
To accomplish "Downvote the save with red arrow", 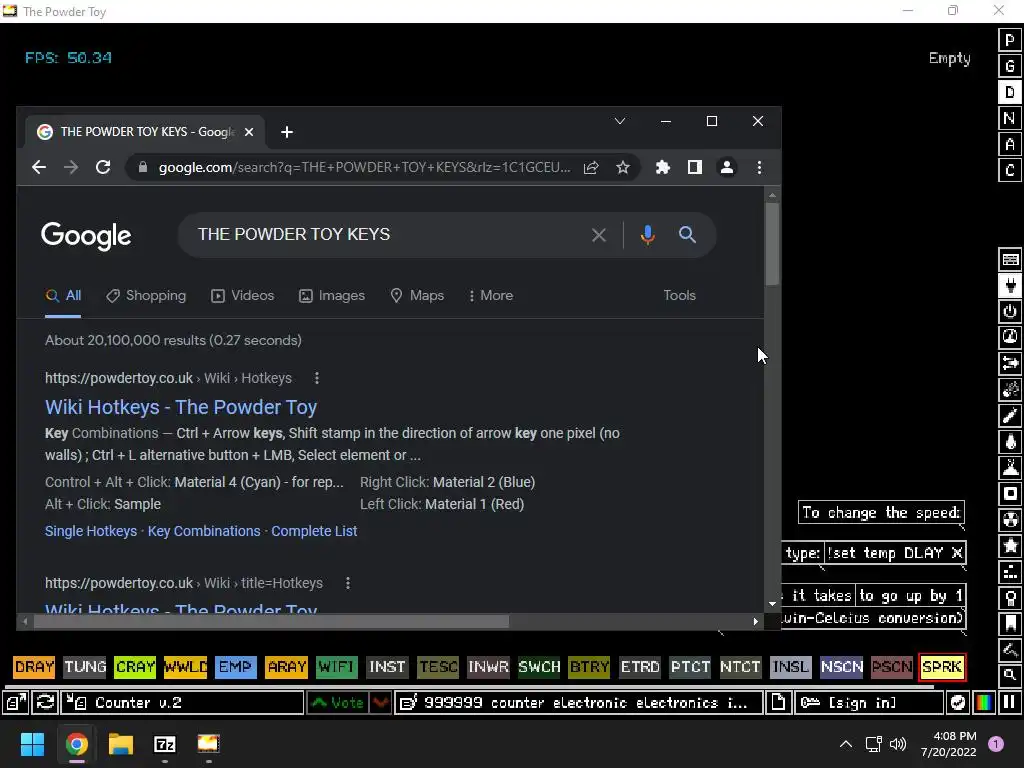I will click(381, 703).
